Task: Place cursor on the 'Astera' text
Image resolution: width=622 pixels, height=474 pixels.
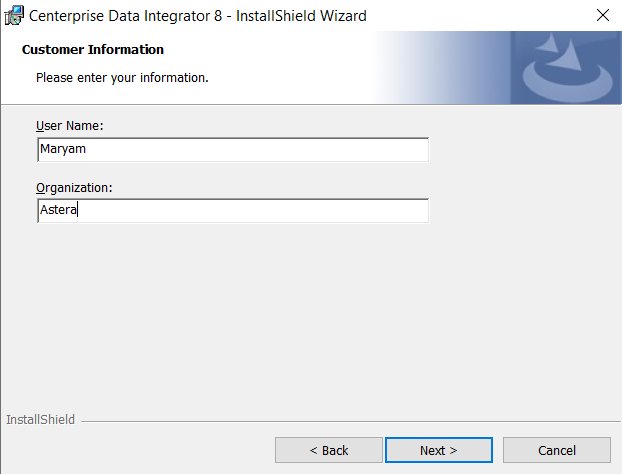Action: 58,211
